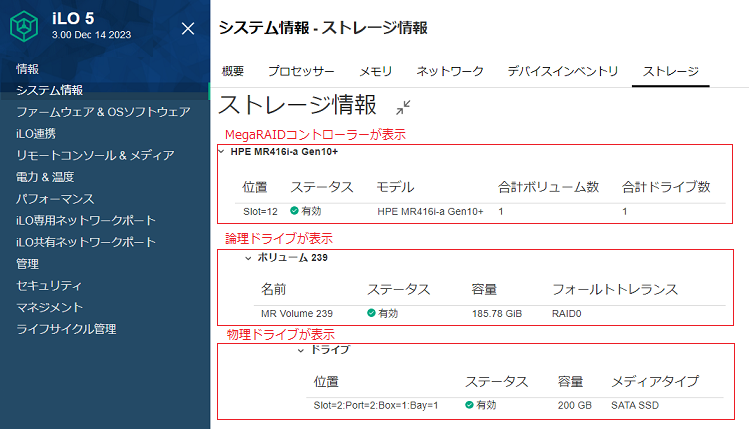Click the HPE iLO hexagon logo
749x429 pixels.
click(24, 26)
